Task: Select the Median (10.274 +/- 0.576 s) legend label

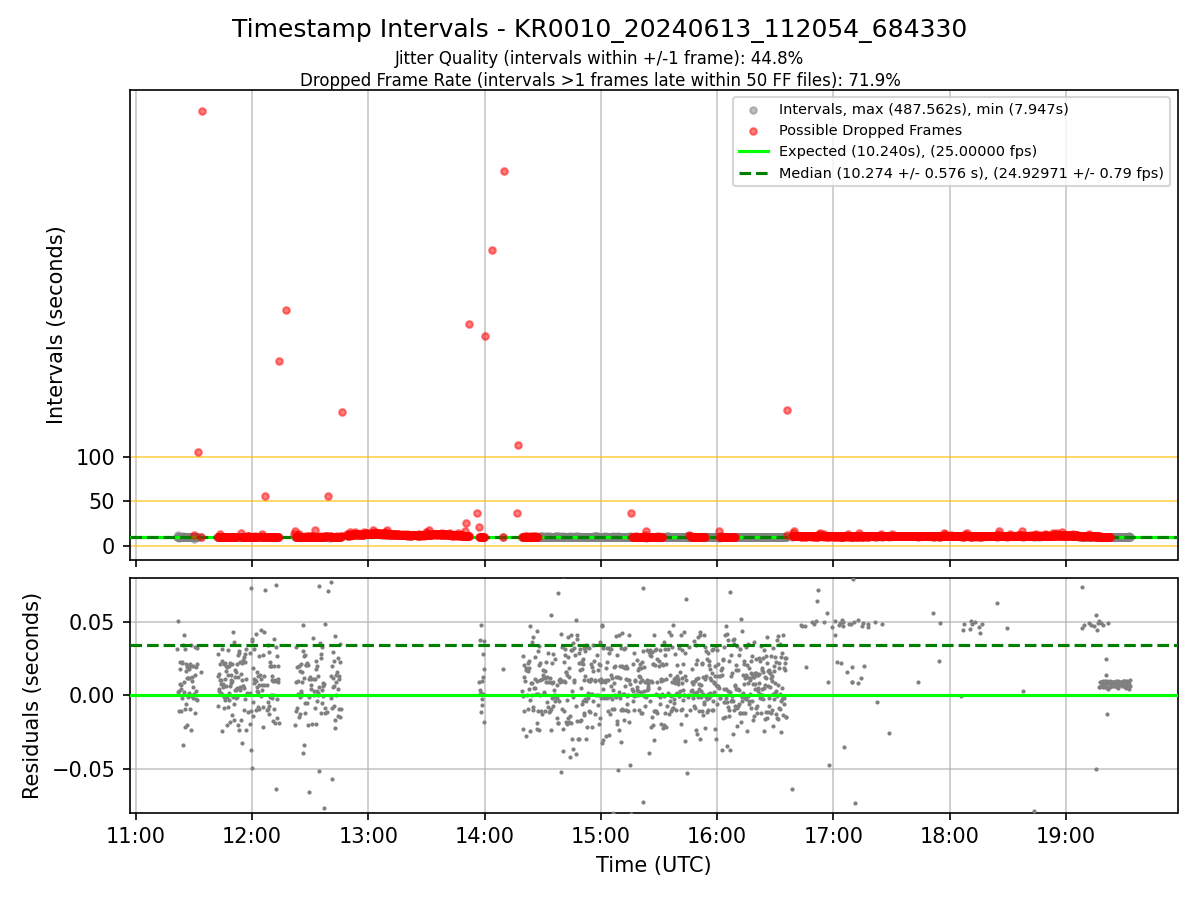Action: coord(971,173)
